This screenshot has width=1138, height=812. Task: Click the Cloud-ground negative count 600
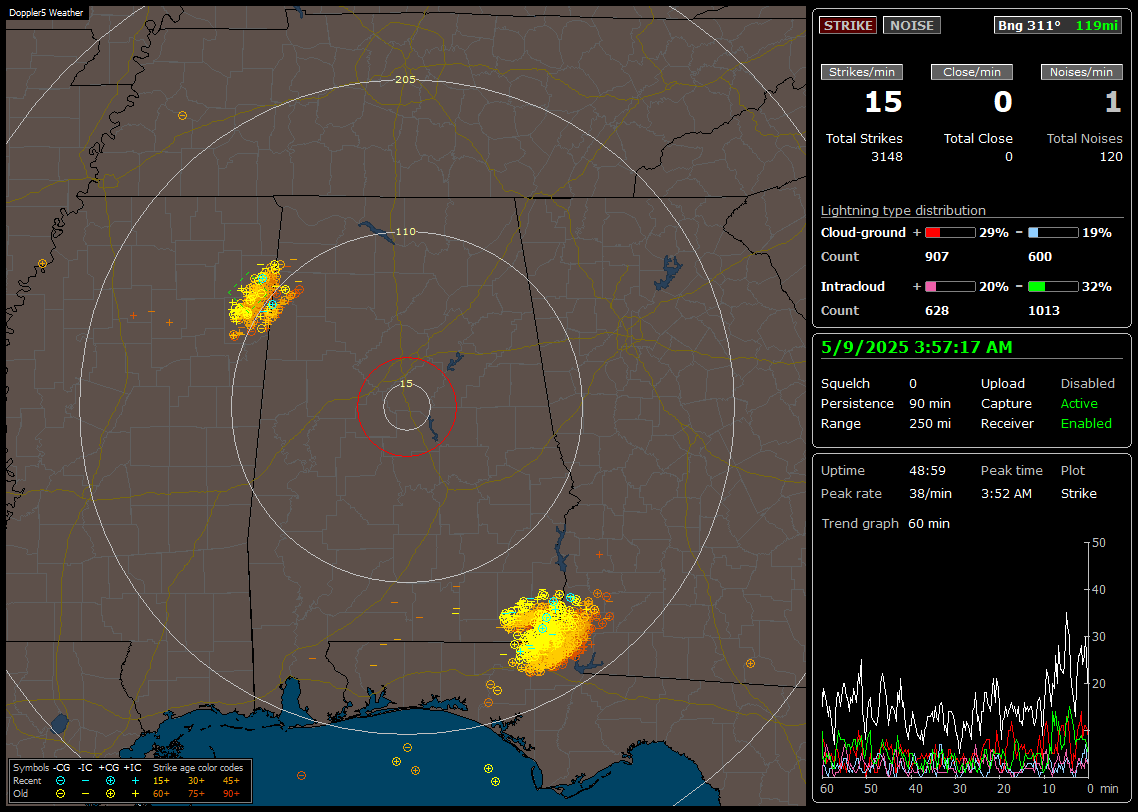coord(1040,257)
